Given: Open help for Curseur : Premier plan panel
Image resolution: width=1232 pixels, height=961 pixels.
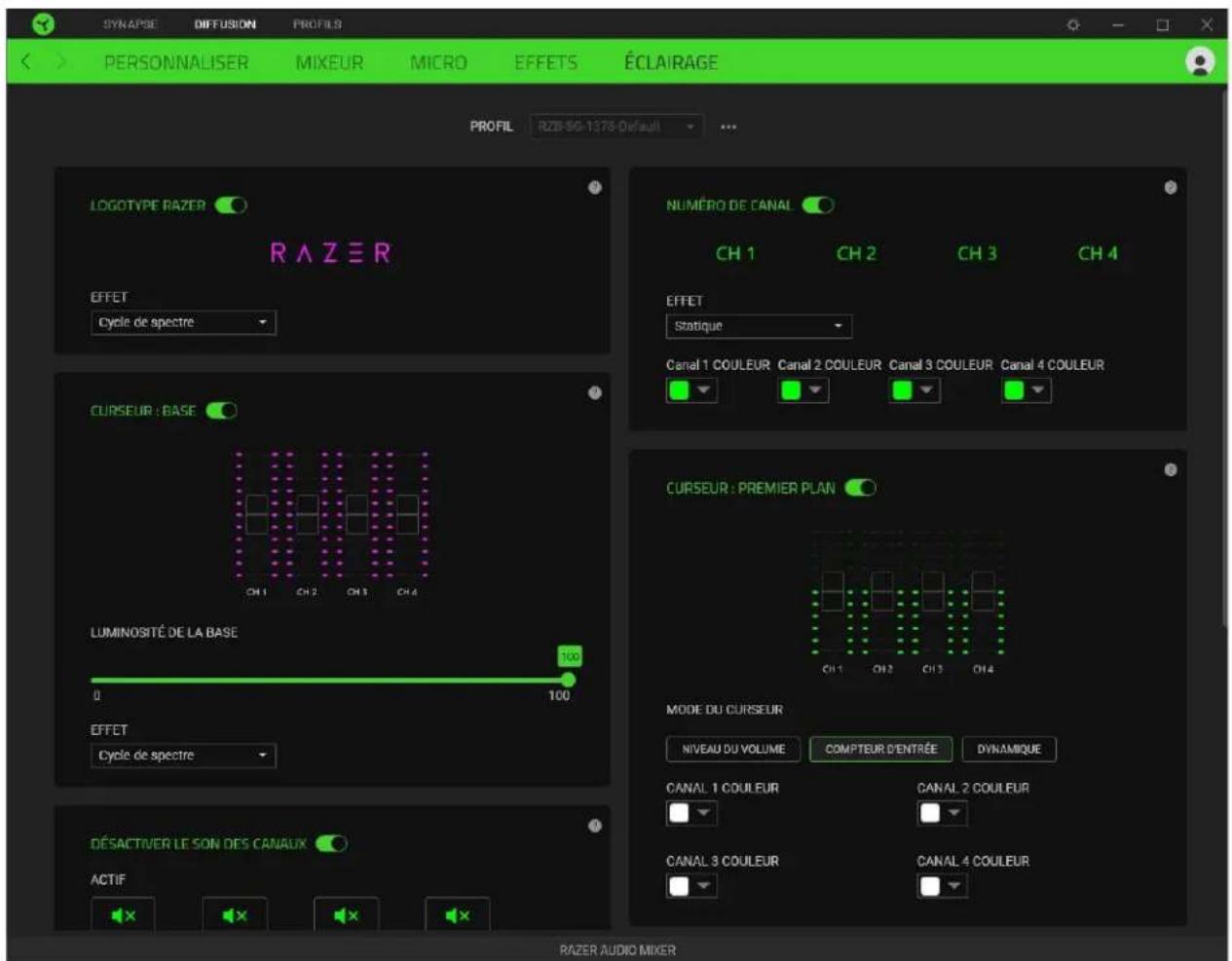Looking at the screenshot, I should 1170,469.
